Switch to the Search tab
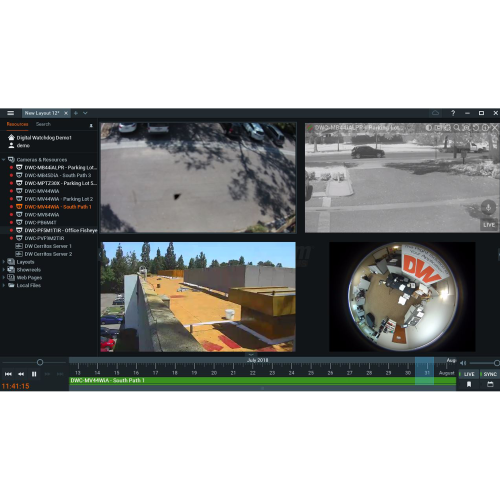Image resolution: width=500 pixels, height=500 pixels. (43, 124)
